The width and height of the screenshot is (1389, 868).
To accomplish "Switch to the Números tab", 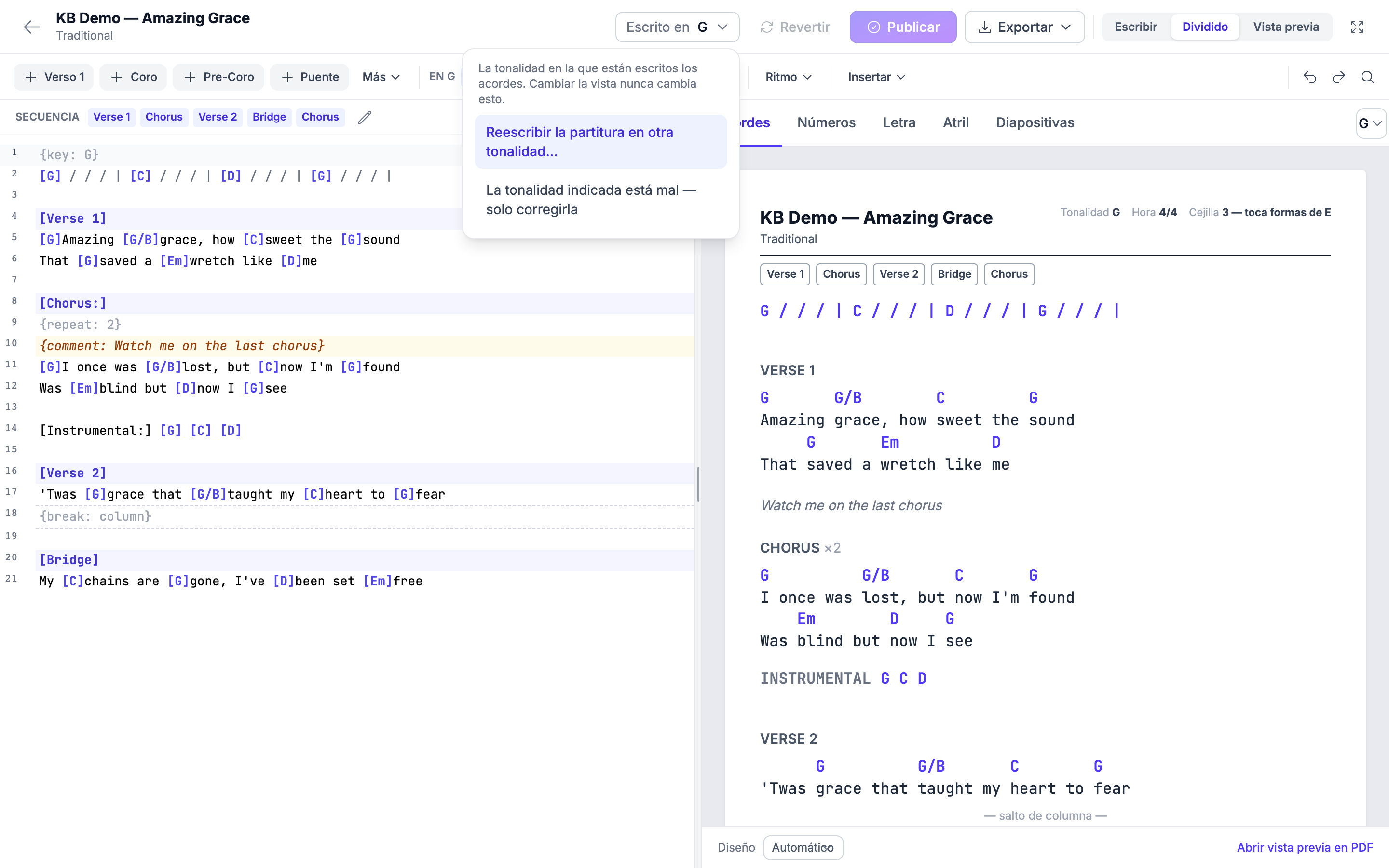I will click(x=826, y=122).
